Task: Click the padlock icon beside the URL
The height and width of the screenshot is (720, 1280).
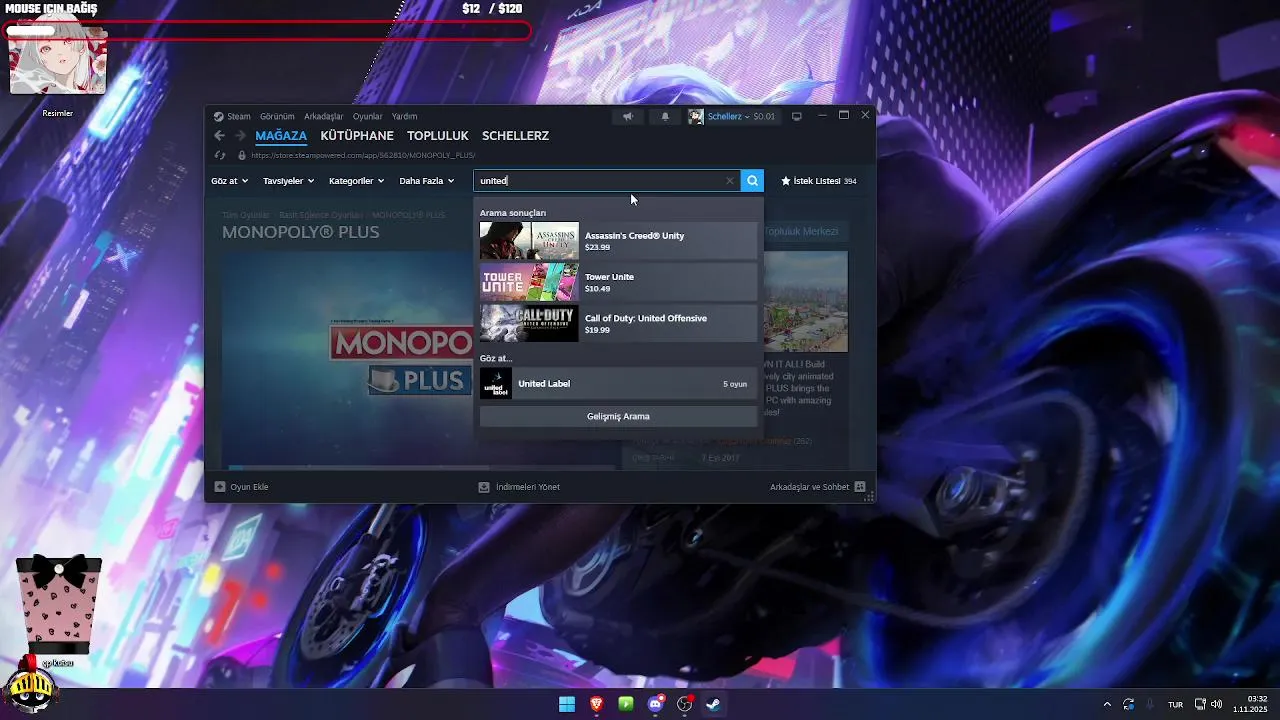Action: (241, 155)
